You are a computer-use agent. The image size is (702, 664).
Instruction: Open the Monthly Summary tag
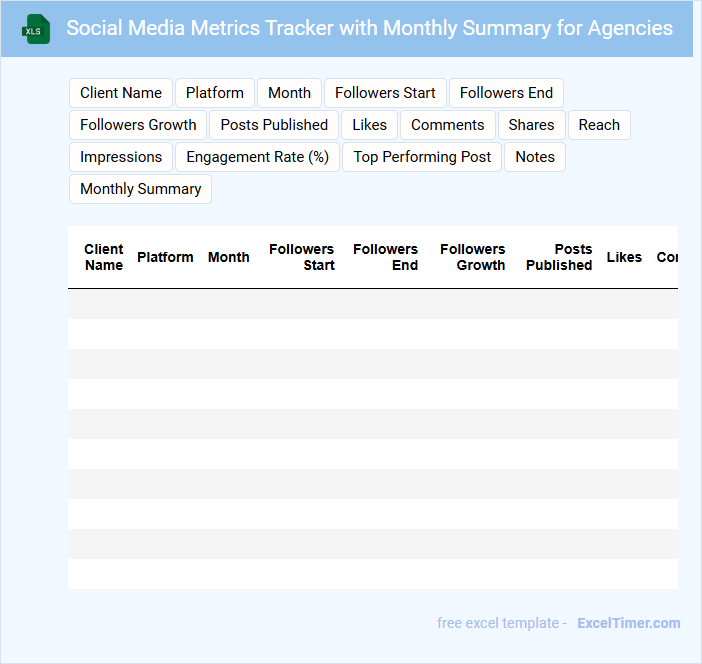(140, 189)
